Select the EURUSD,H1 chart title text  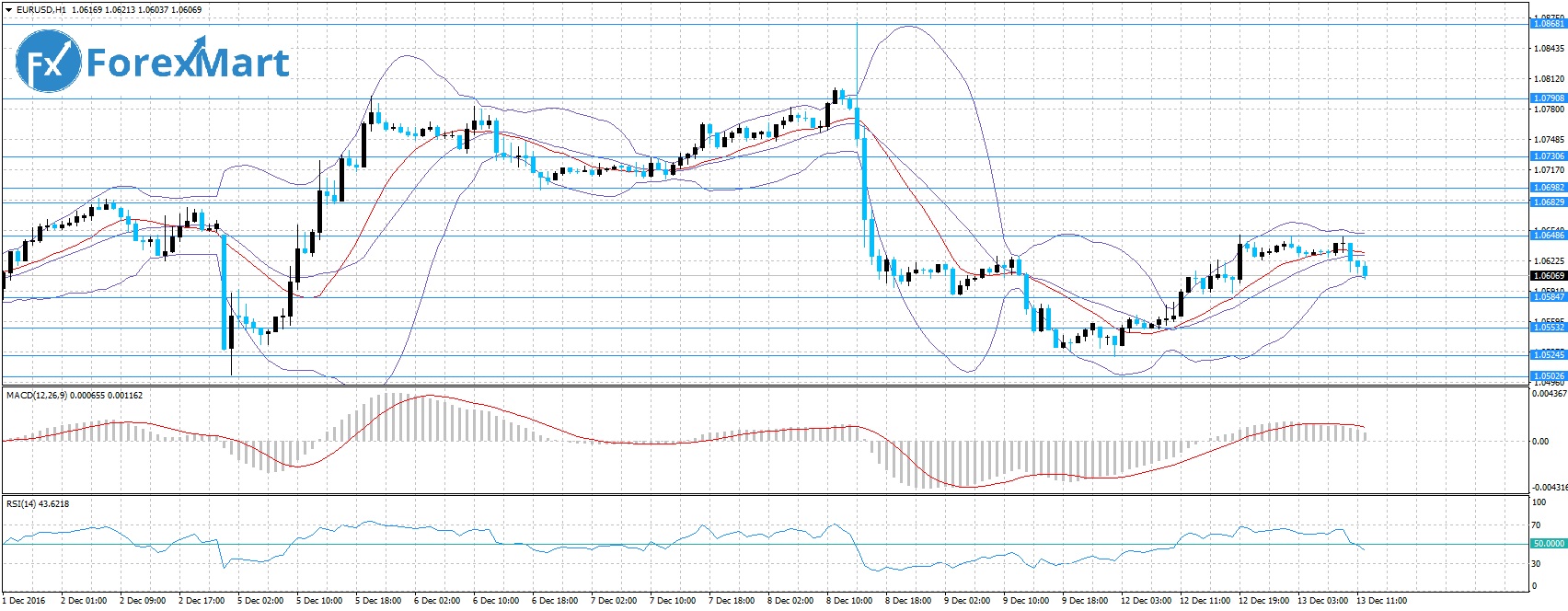tap(40, 9)
